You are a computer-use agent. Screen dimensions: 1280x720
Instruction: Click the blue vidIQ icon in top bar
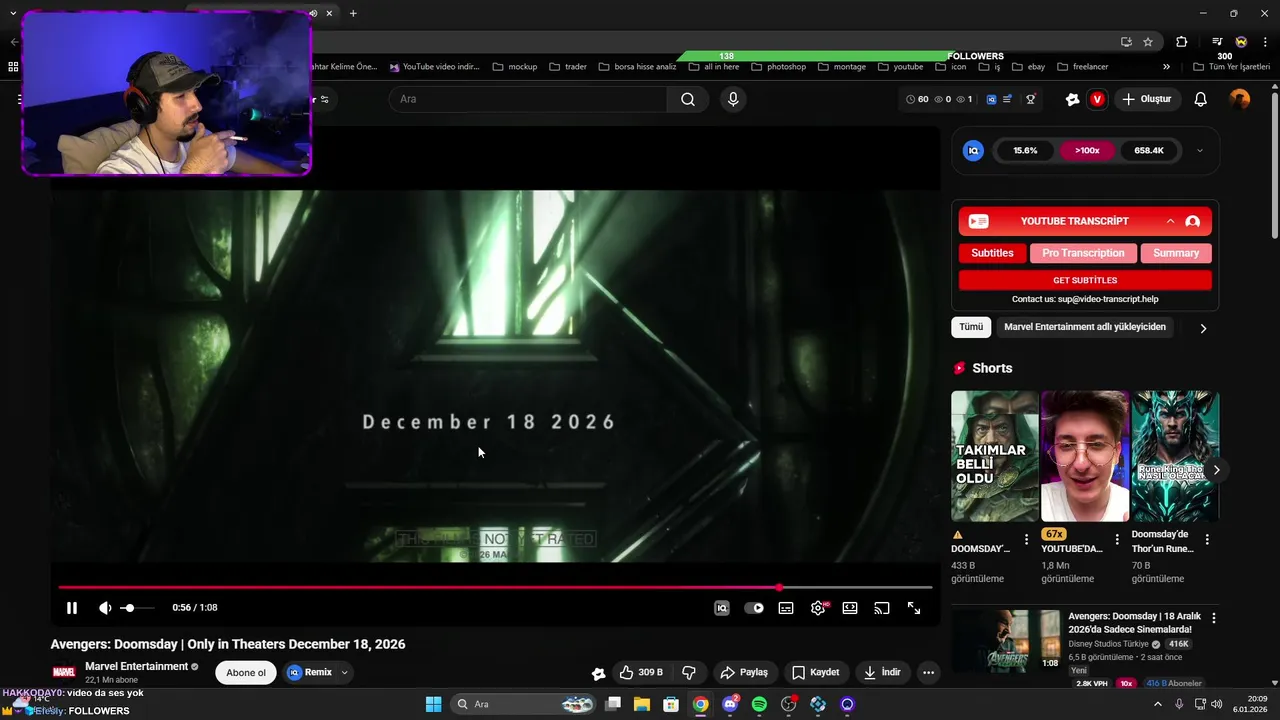click(991, 99)
